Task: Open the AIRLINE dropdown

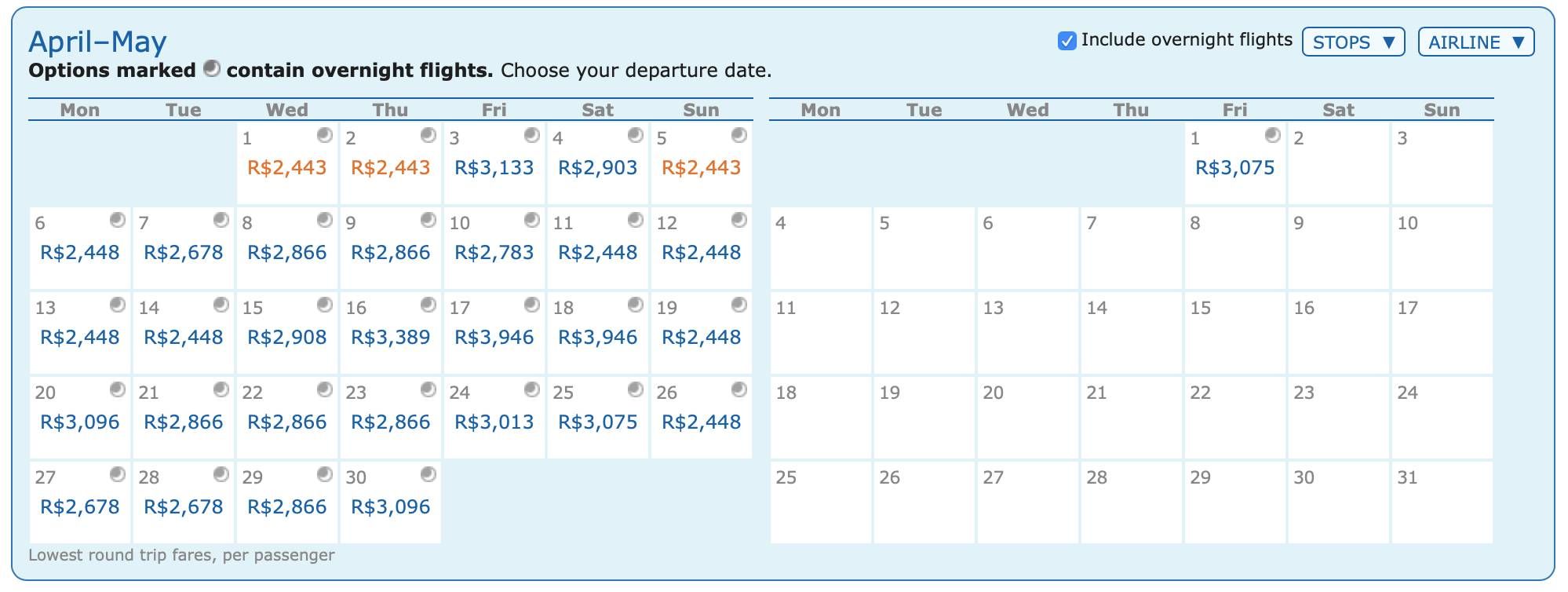Action: tap(1476, 42)
